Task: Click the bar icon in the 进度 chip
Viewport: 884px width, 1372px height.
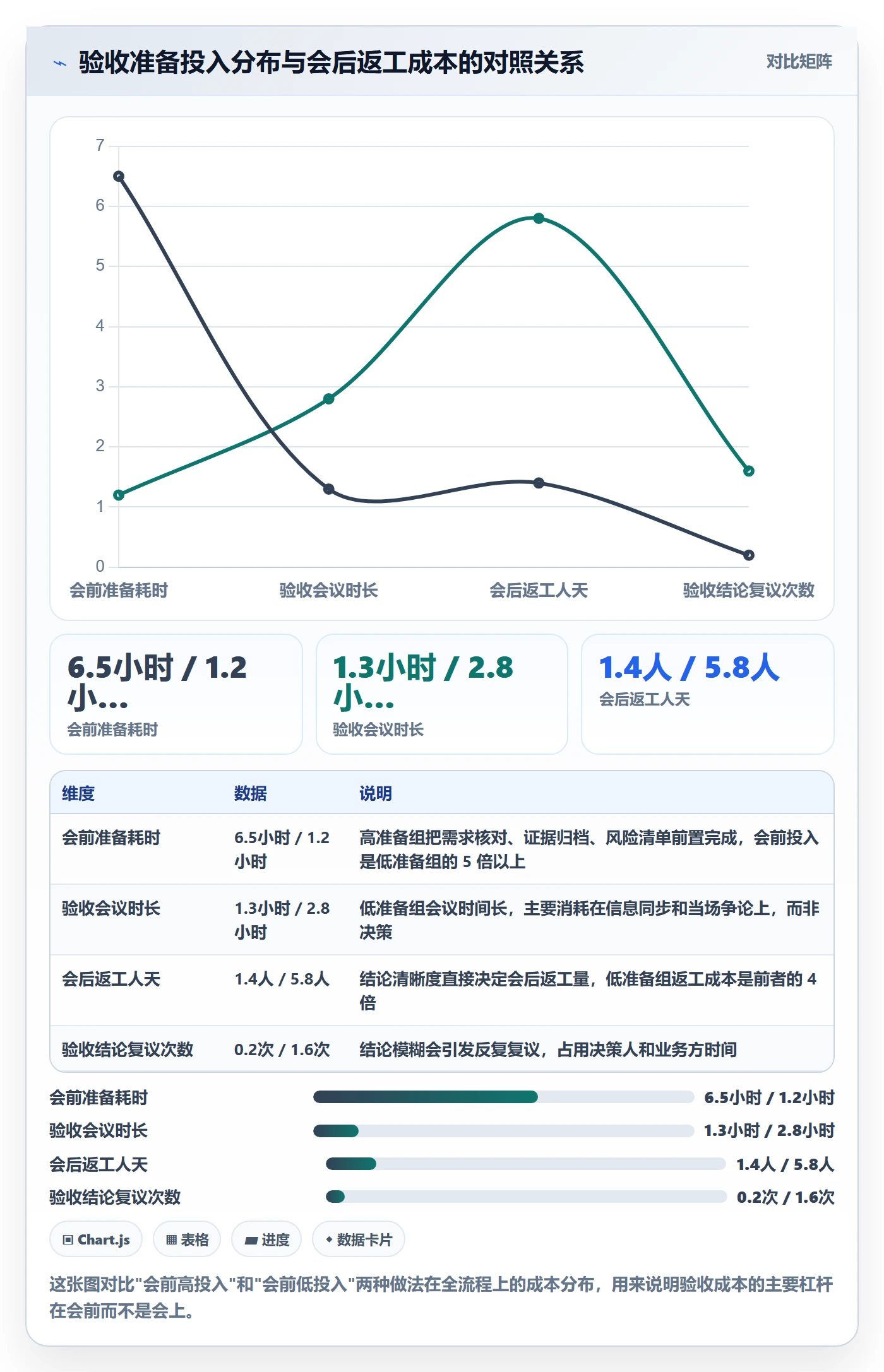Action: click(x=251, y=1240)
